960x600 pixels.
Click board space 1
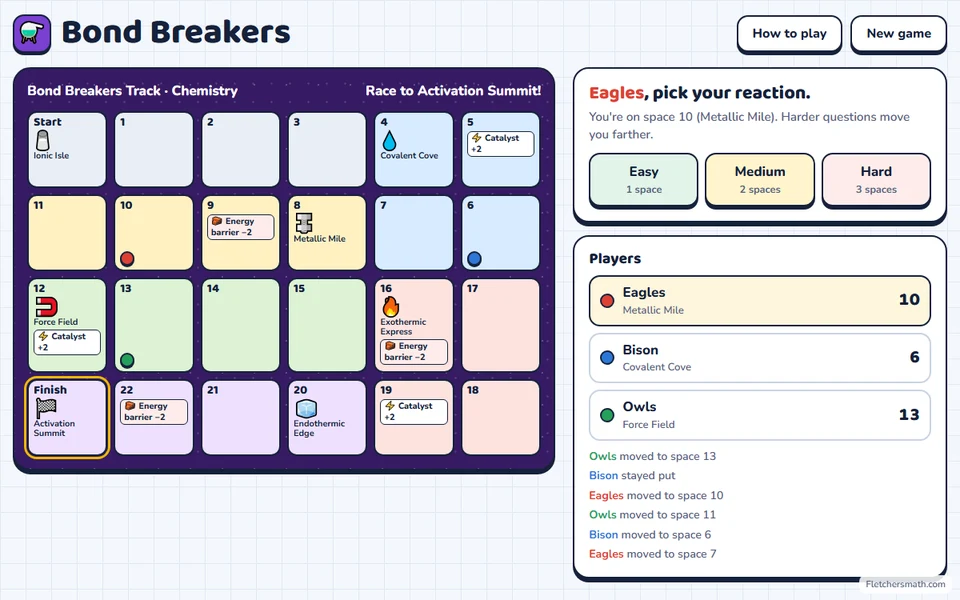(x=154, y=149)
